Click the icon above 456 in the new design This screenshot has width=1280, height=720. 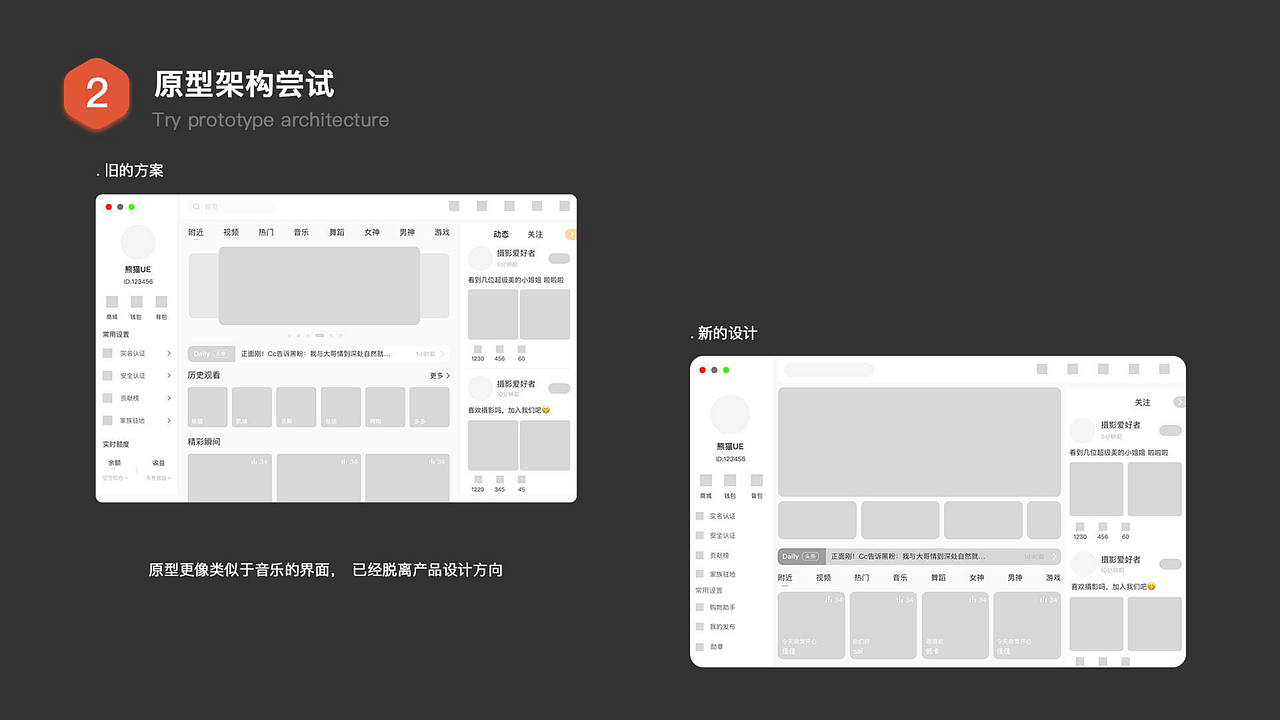pyautogui.click(x=1102, y=526)
